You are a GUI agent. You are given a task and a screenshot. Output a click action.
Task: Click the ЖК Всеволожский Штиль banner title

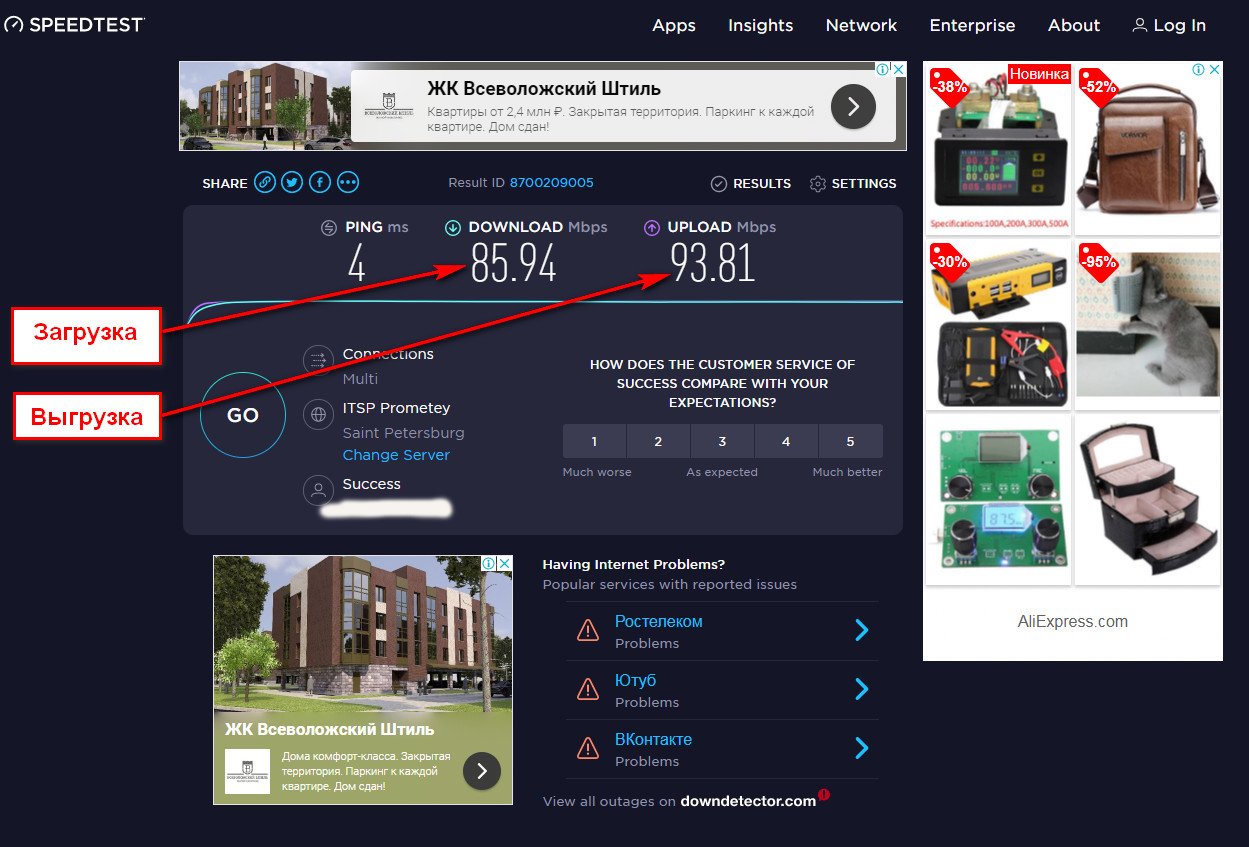(x=544, y=89)
